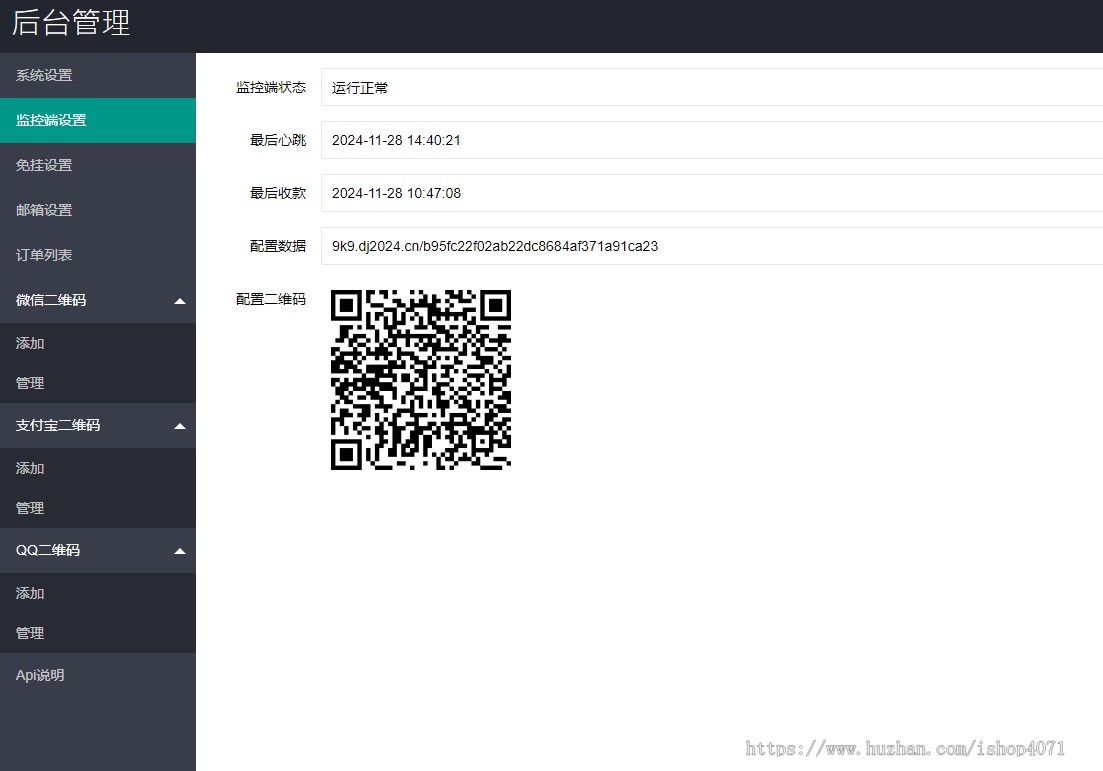Open Api说明 page

[98, 675]
